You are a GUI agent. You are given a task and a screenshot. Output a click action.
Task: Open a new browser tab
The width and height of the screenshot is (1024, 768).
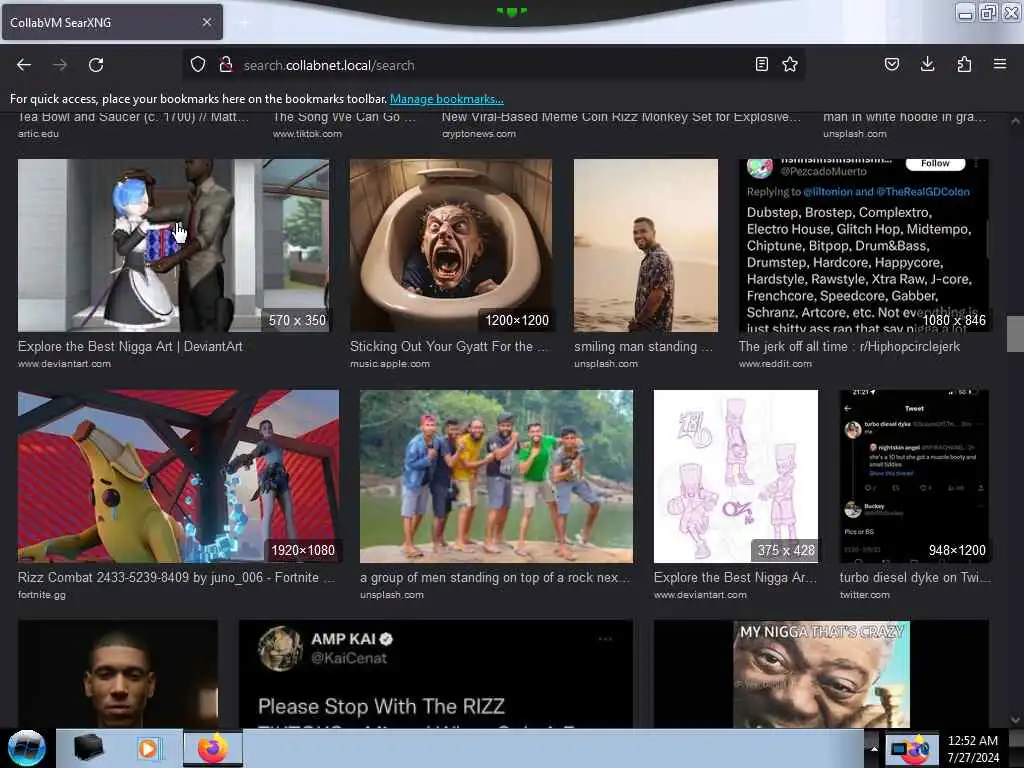244,23
